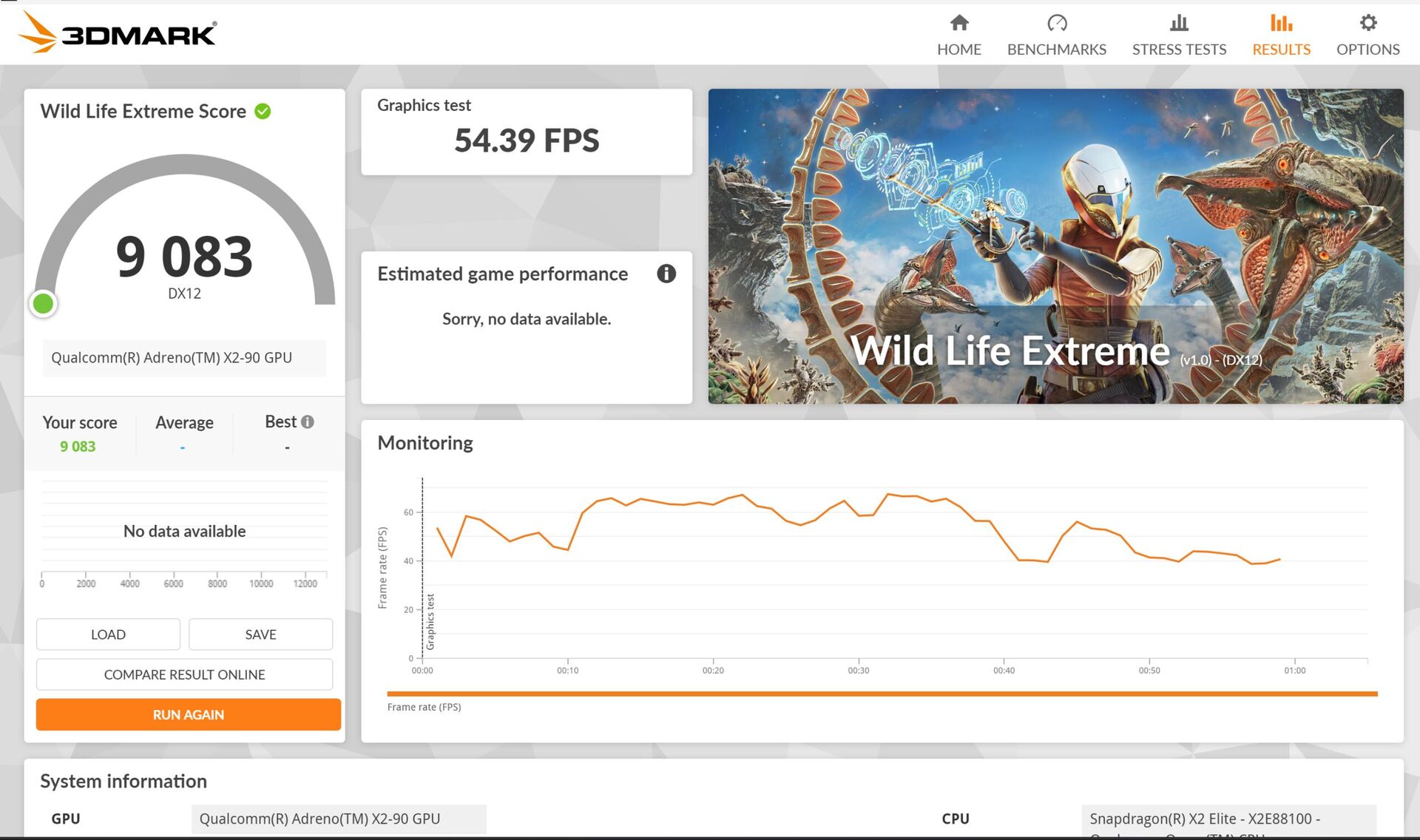Viewport: 1420px width, 840px height.
Task: Click the GPU value in System information
Action: (x=339, y=819)
